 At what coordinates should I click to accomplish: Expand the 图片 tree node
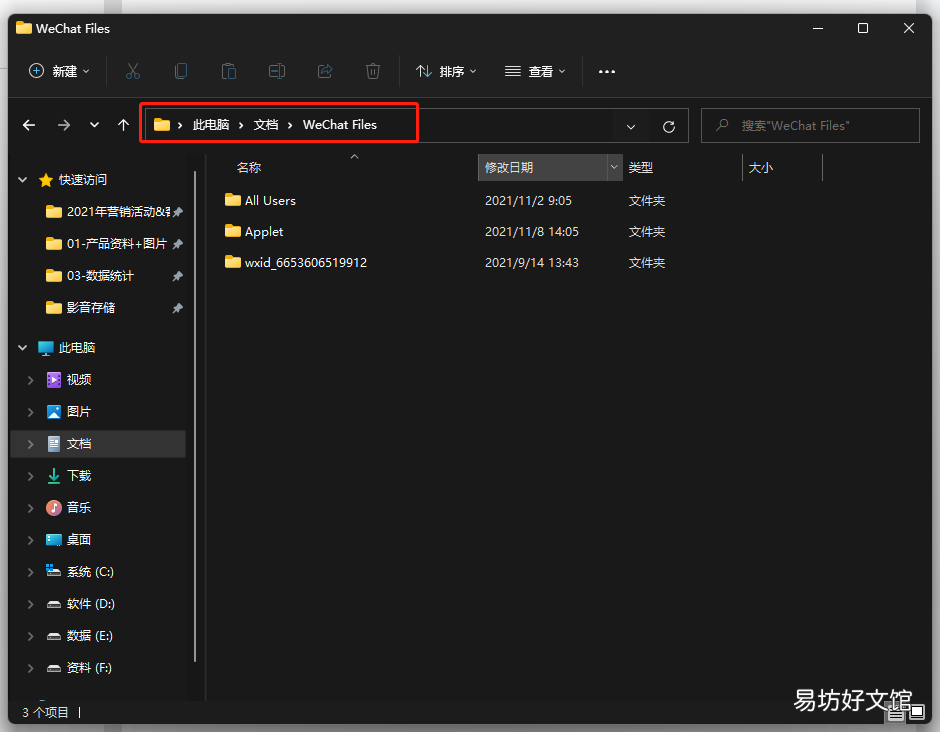click(31, 412)
